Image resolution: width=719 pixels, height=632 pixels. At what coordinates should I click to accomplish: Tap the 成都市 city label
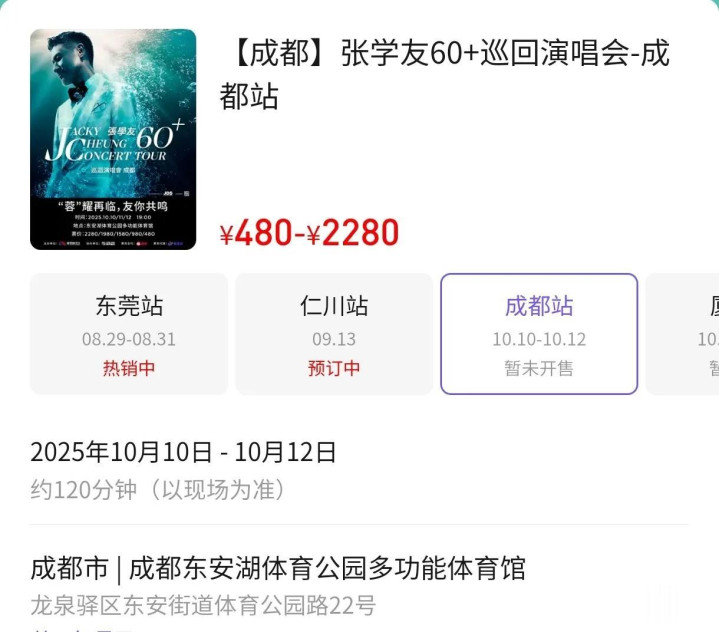pyautogui.click(x=69, y=569)
